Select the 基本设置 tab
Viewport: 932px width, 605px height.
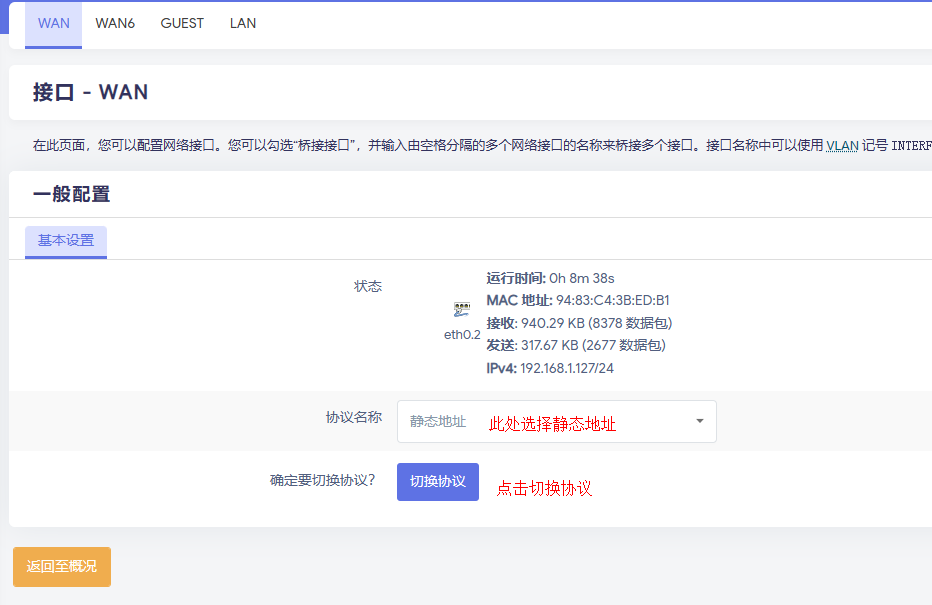66,241
